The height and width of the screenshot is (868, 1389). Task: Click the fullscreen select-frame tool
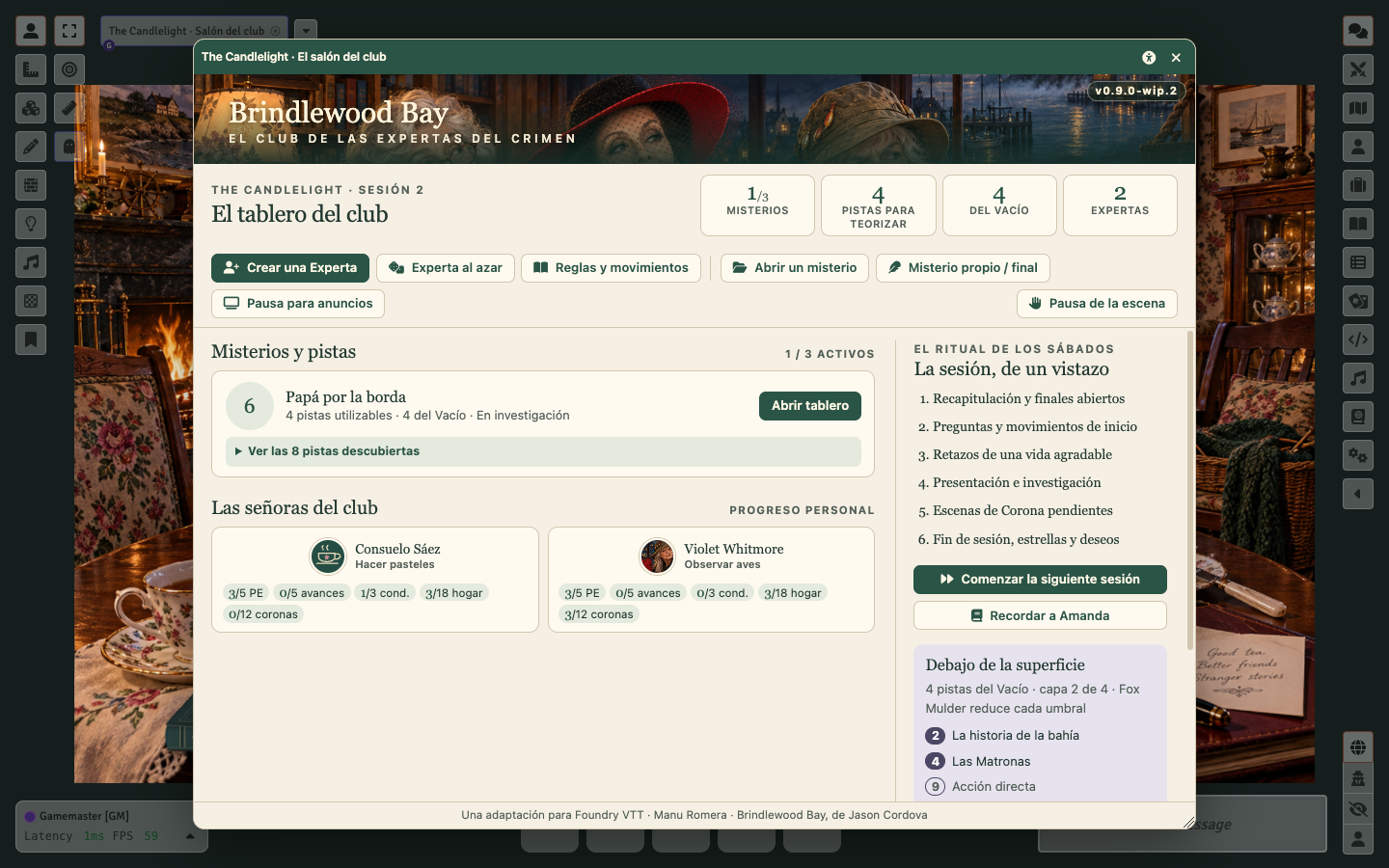click(x=69, y=31)
